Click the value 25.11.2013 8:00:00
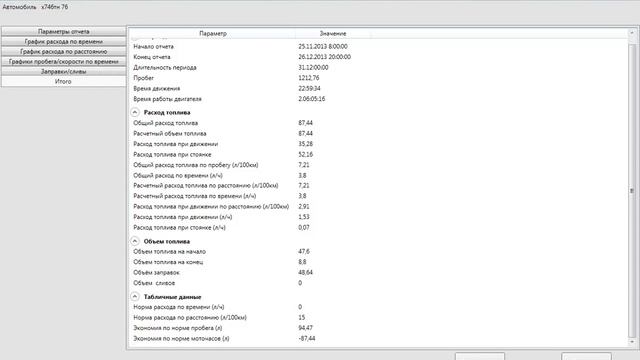This screenshot has height=360, width=640. tap(323, 47)
